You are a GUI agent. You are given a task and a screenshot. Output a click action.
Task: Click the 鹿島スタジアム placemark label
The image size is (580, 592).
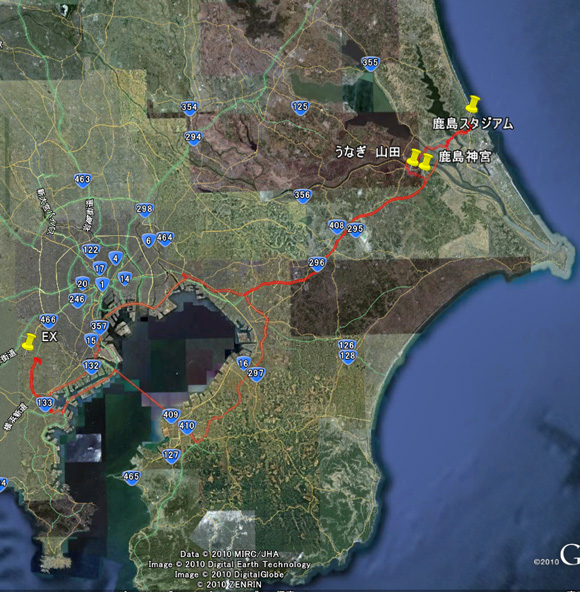[x=473, y=124]
